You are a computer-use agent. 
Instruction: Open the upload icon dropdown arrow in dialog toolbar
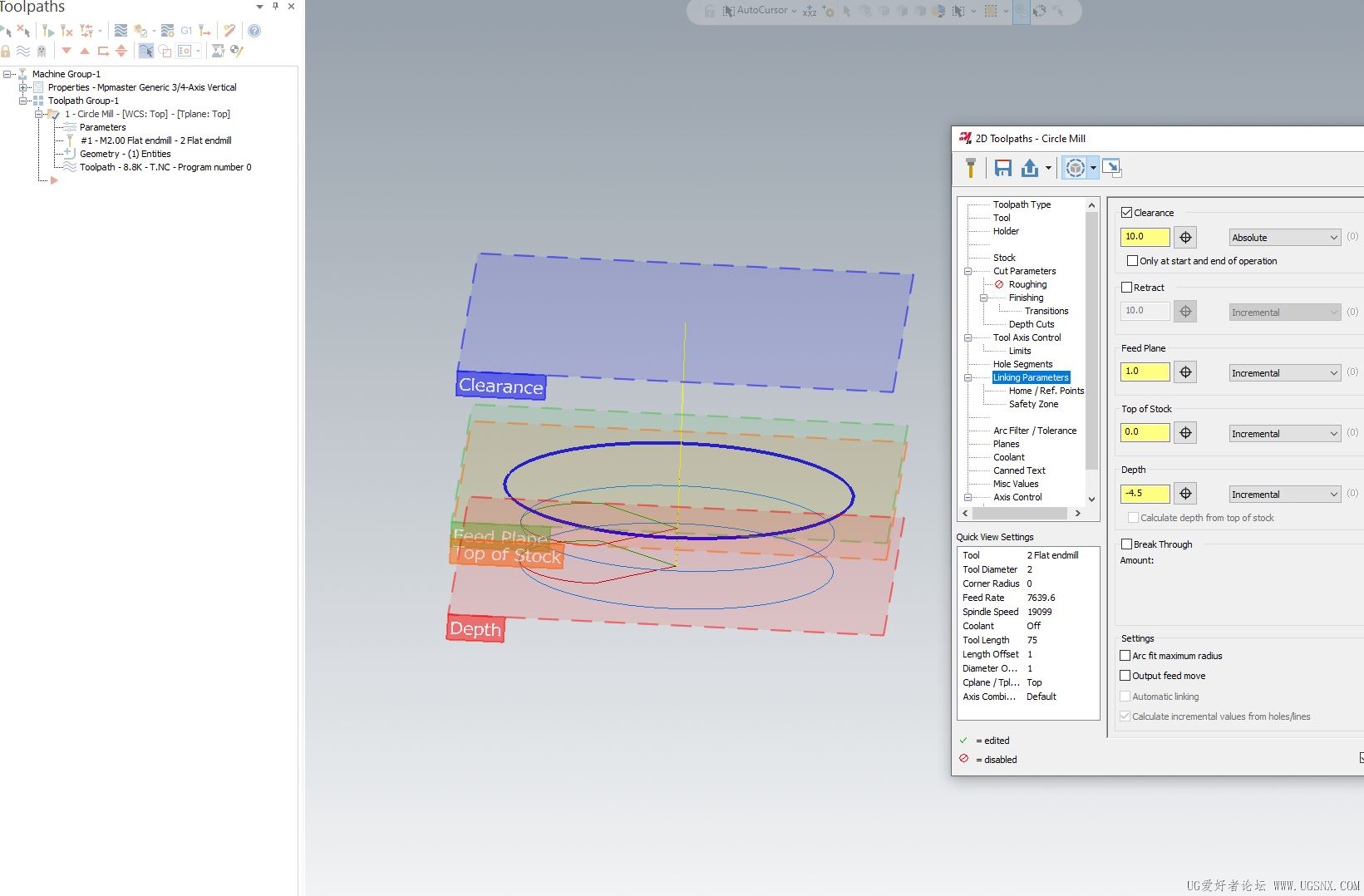click(x=1048, y=168)
